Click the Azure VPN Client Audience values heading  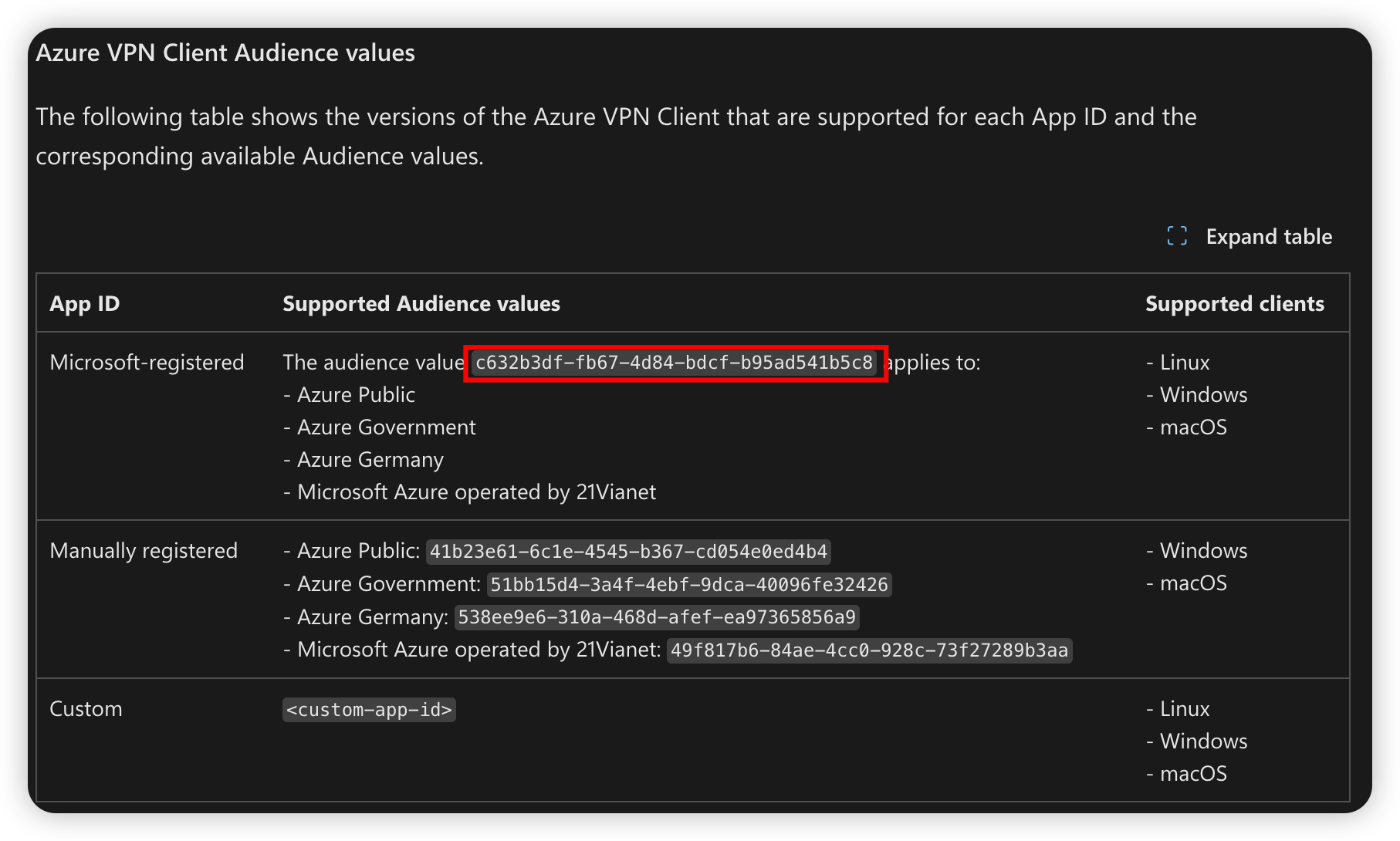click(225, 52)
